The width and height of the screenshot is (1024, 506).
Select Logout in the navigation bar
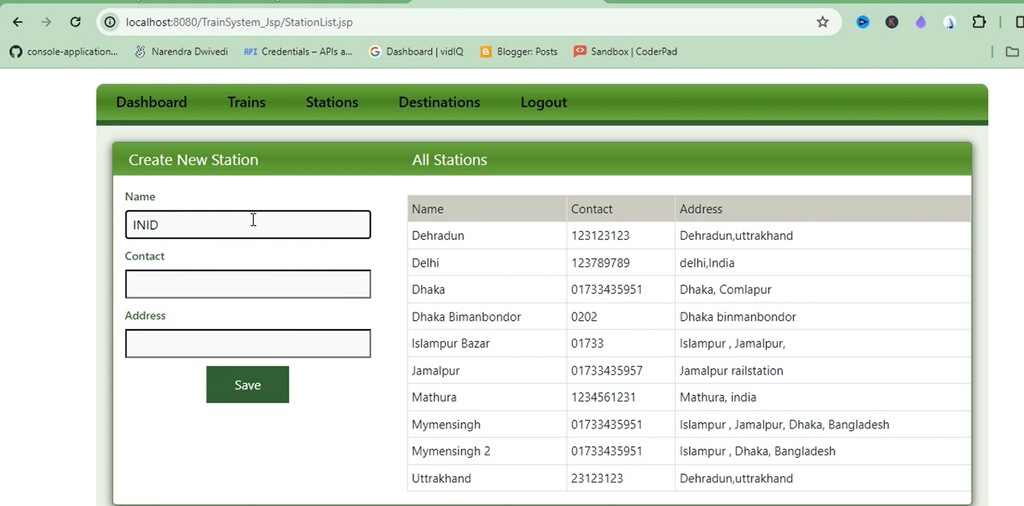click(543, 102)
